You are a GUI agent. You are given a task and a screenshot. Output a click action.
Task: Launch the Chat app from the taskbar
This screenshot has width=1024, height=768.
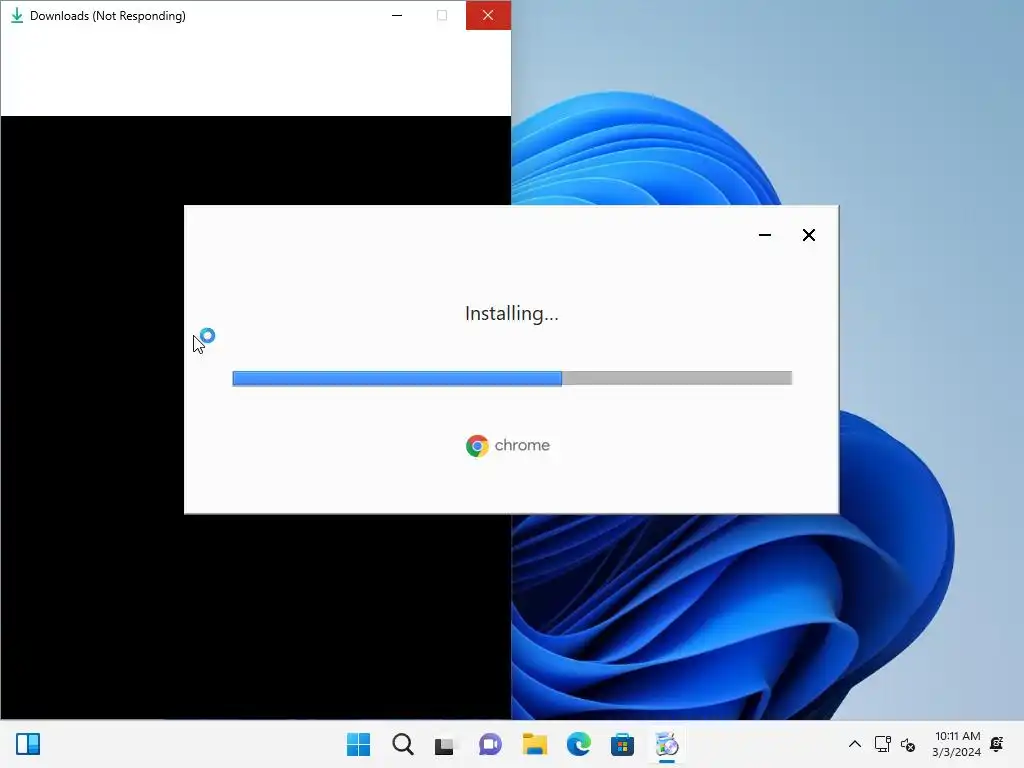[x=490, y=744]
